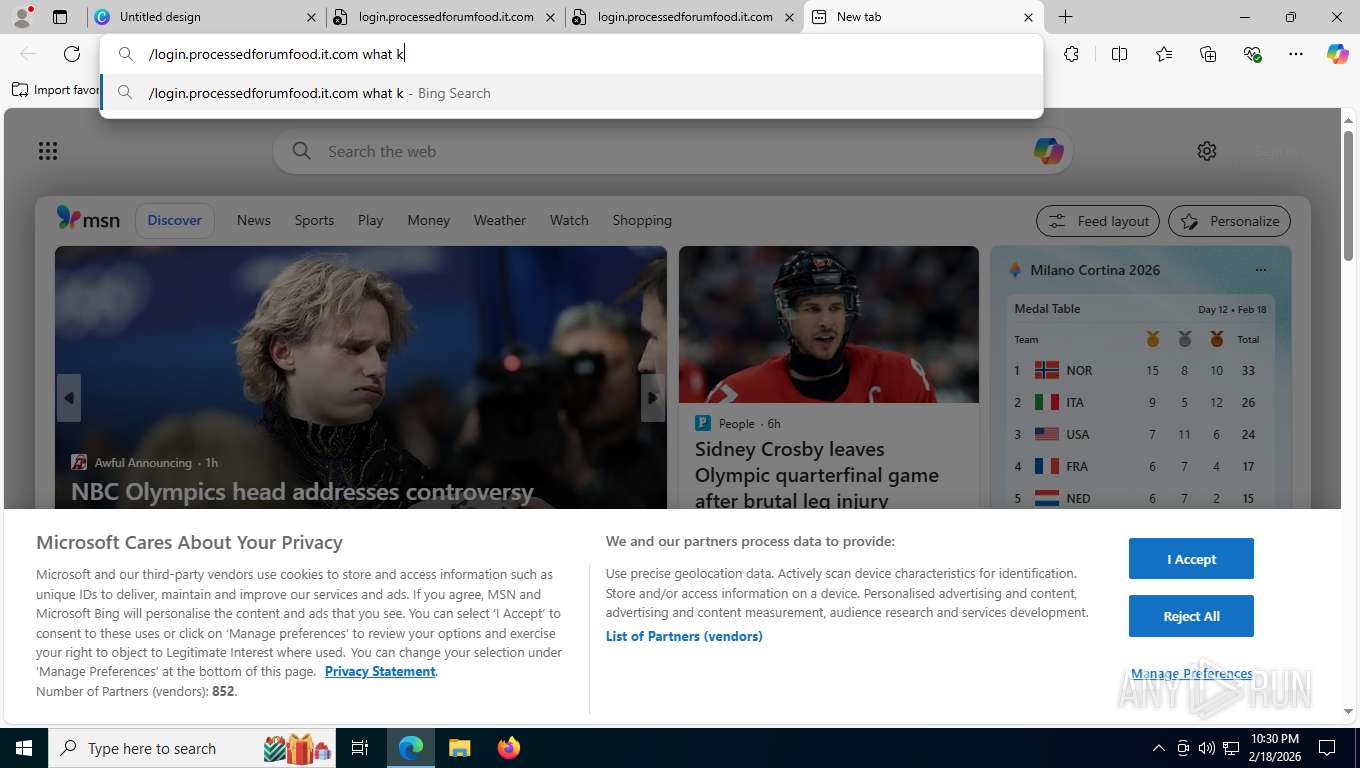Show hidden system tray icons chevron
1360x768 pixels.
pyautogui.click(x=1159, y=748)
